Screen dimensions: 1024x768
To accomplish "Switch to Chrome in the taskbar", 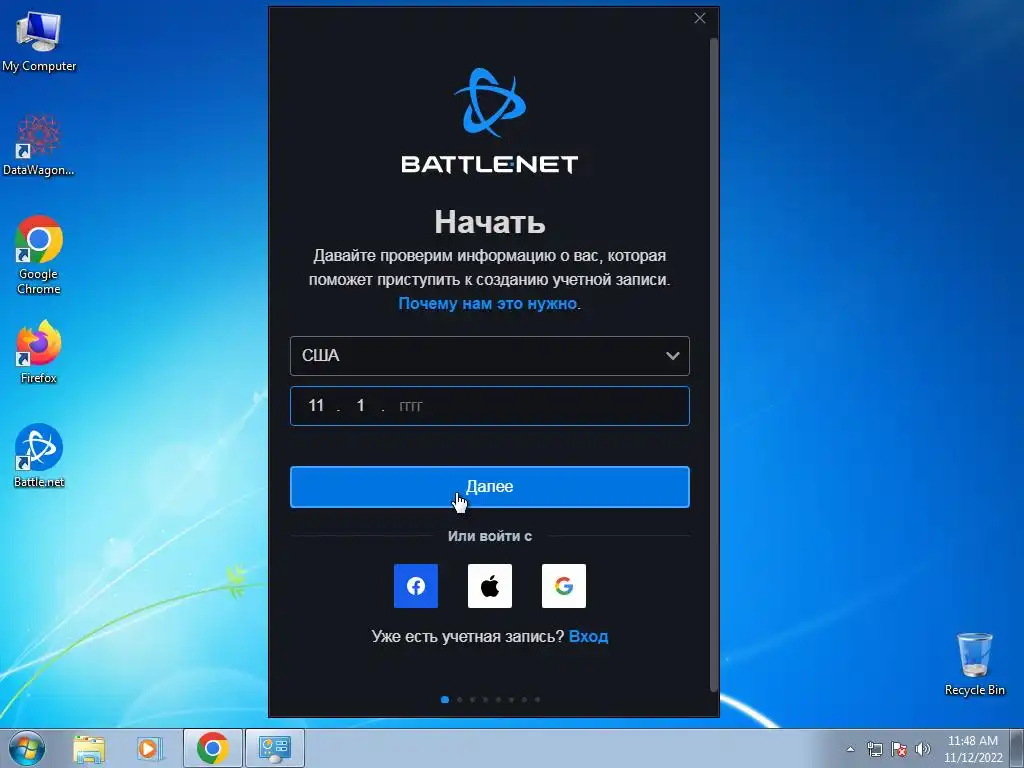I will 213,748.
